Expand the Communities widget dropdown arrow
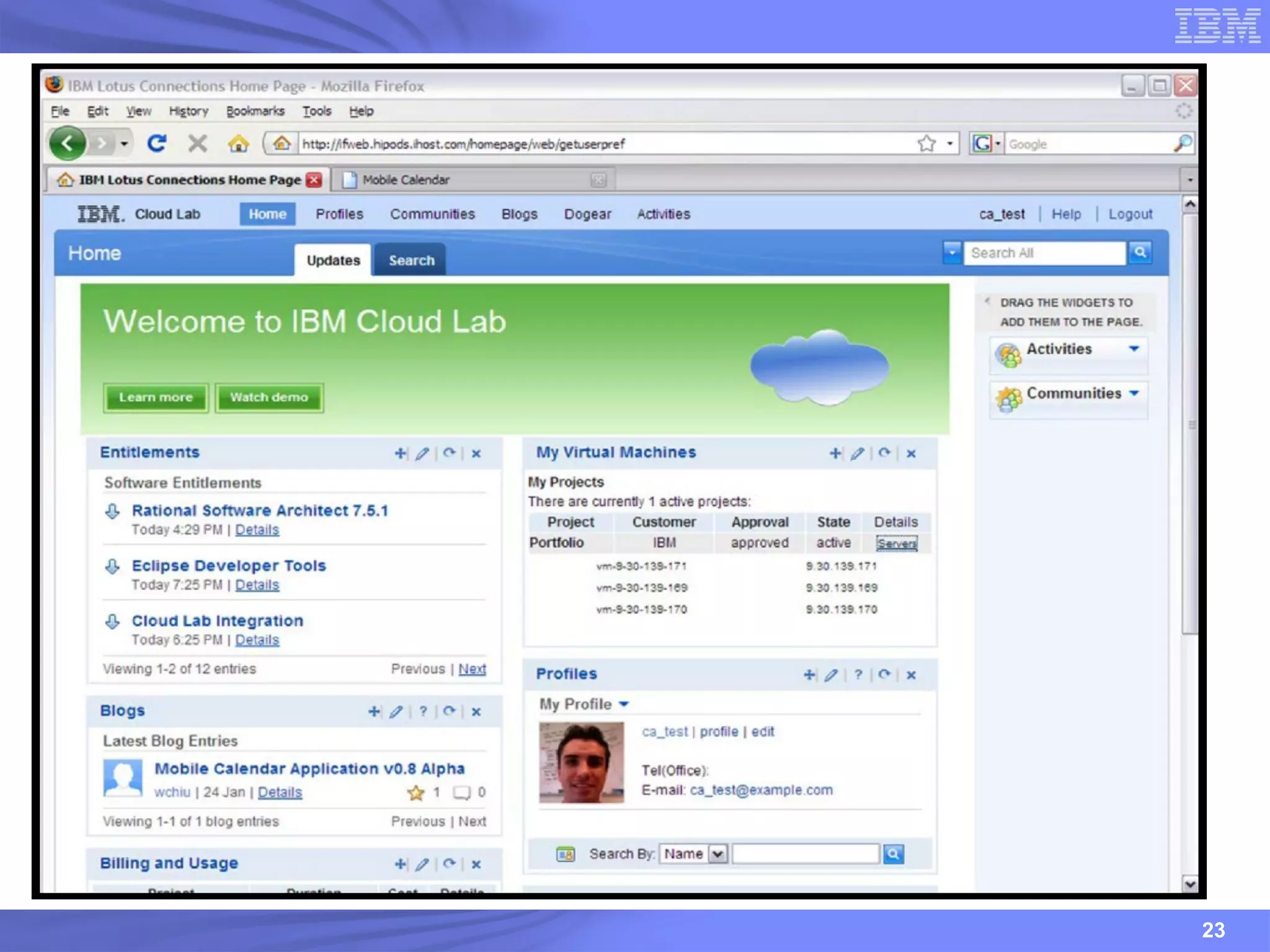 (1134, 393)
